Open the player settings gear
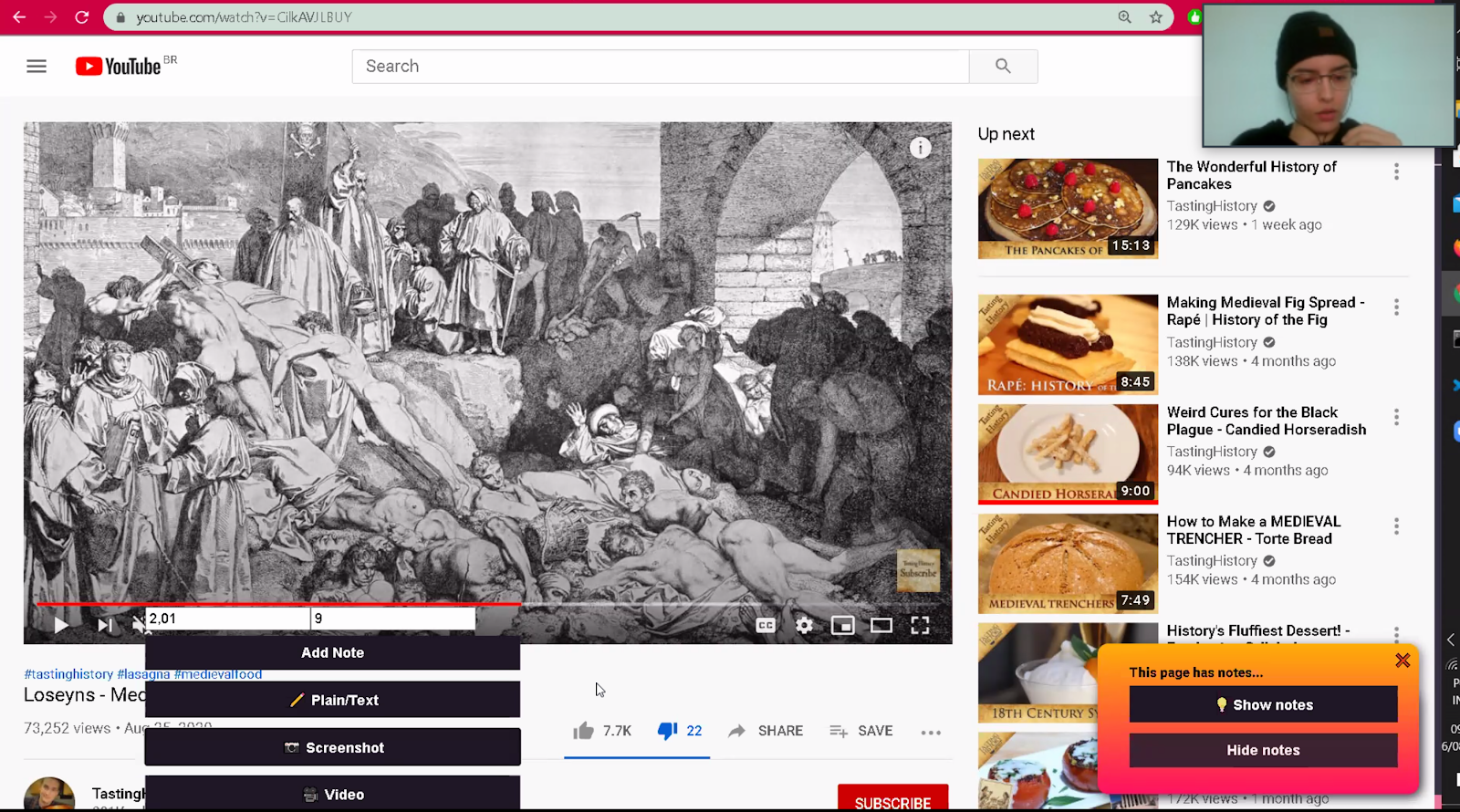The width and height of the screenshot is (1460, 812). (x=804, y=625)
